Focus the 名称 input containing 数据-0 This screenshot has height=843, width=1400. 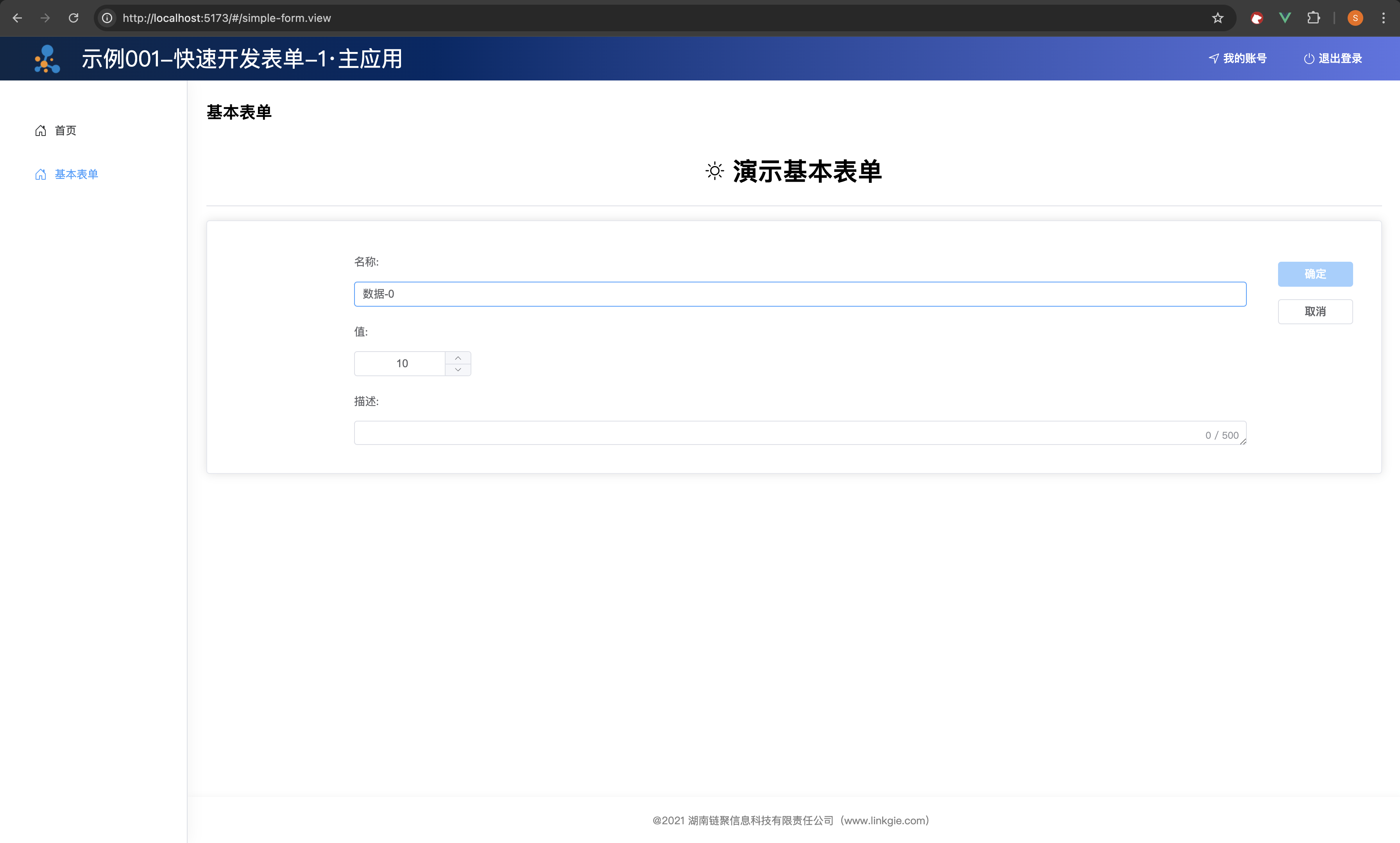coord(800,294)
